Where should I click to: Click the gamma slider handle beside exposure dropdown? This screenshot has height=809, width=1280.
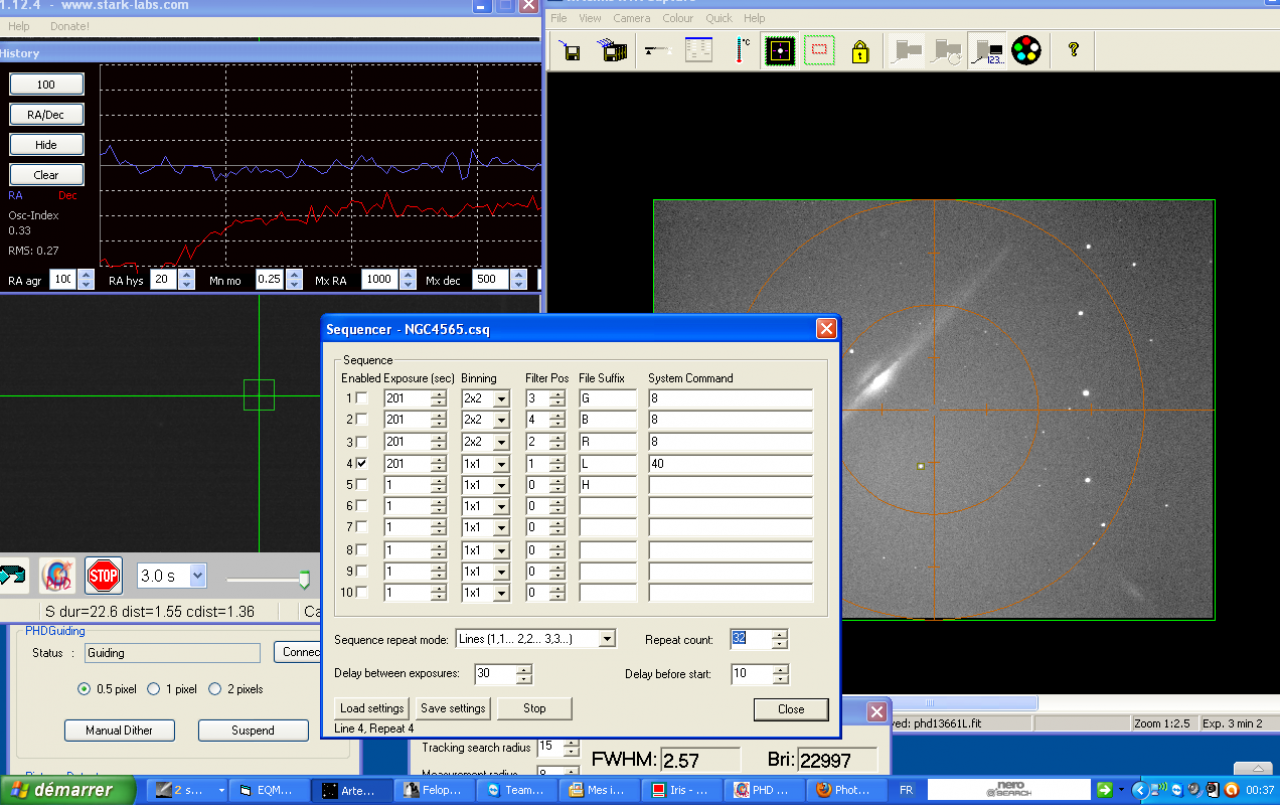coord(304,579)
